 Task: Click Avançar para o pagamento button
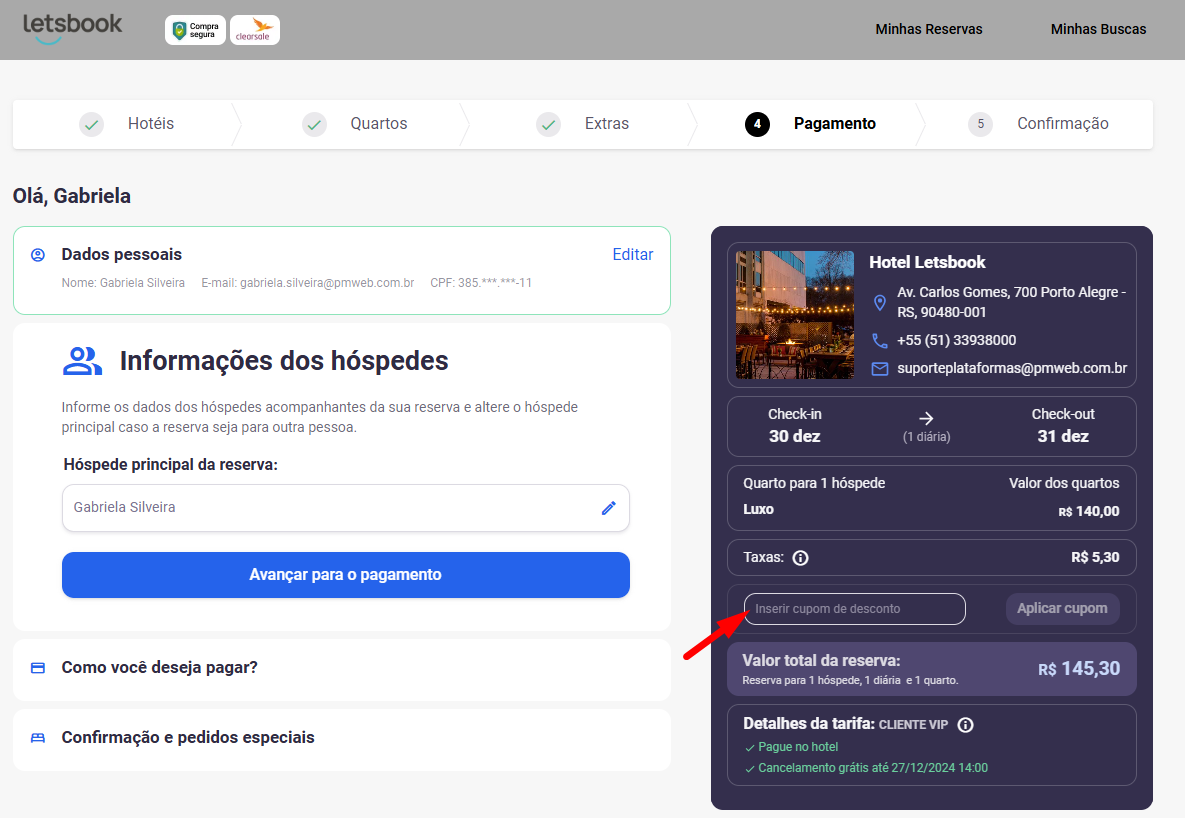(345, 575)
